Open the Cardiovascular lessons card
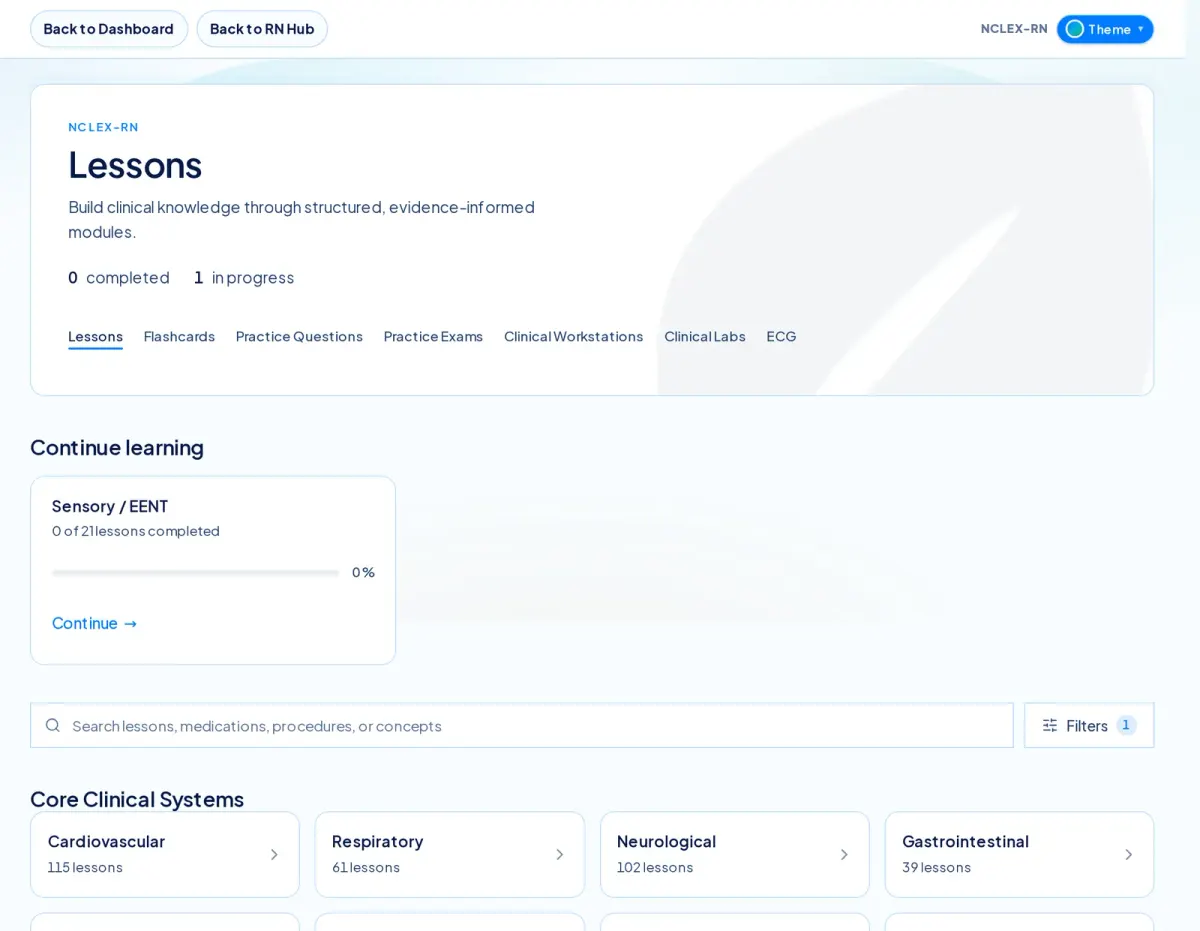1200x931 pixels. [x=165, y=854]
